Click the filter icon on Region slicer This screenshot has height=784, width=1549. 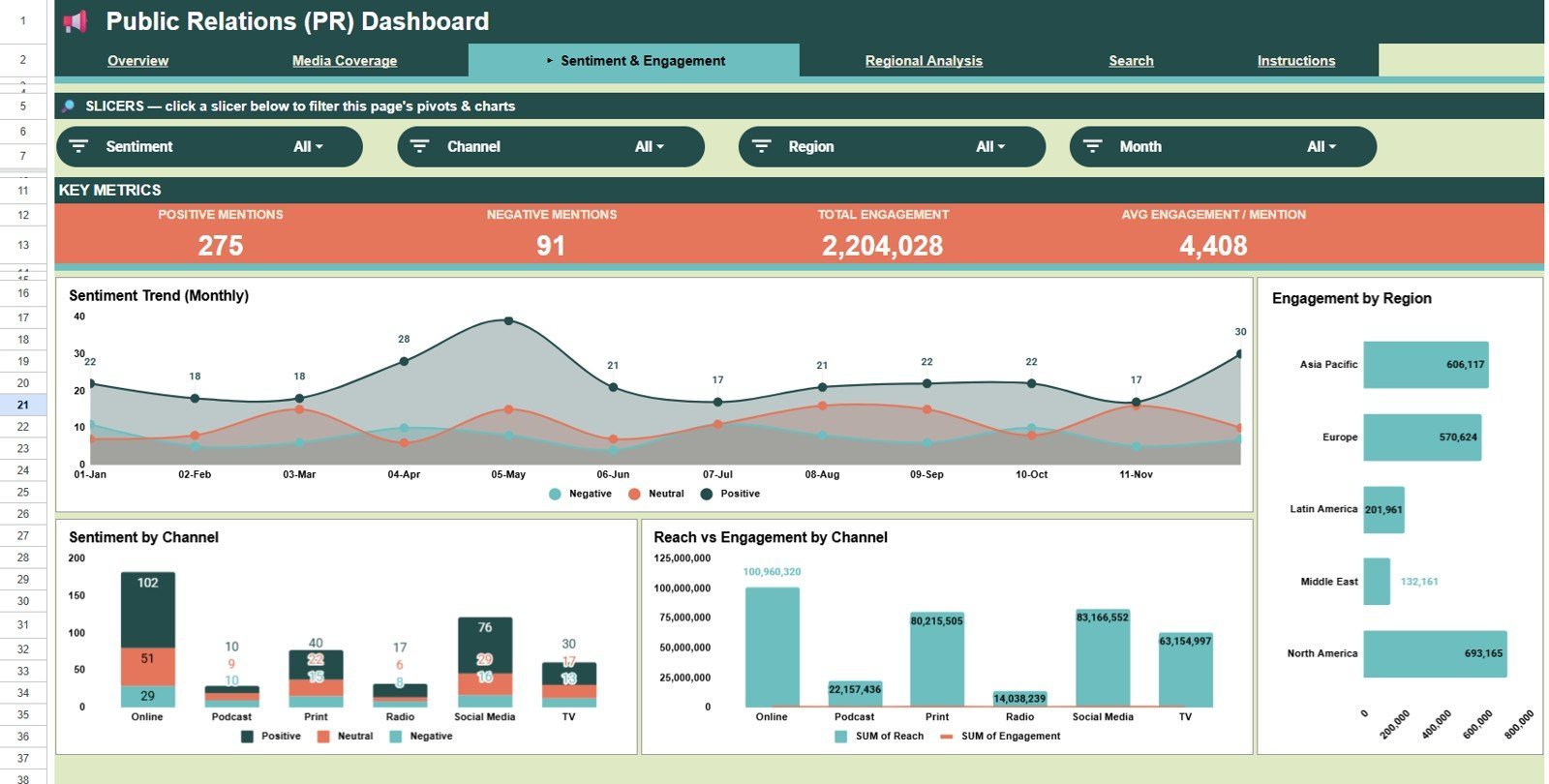click(762, 146)
